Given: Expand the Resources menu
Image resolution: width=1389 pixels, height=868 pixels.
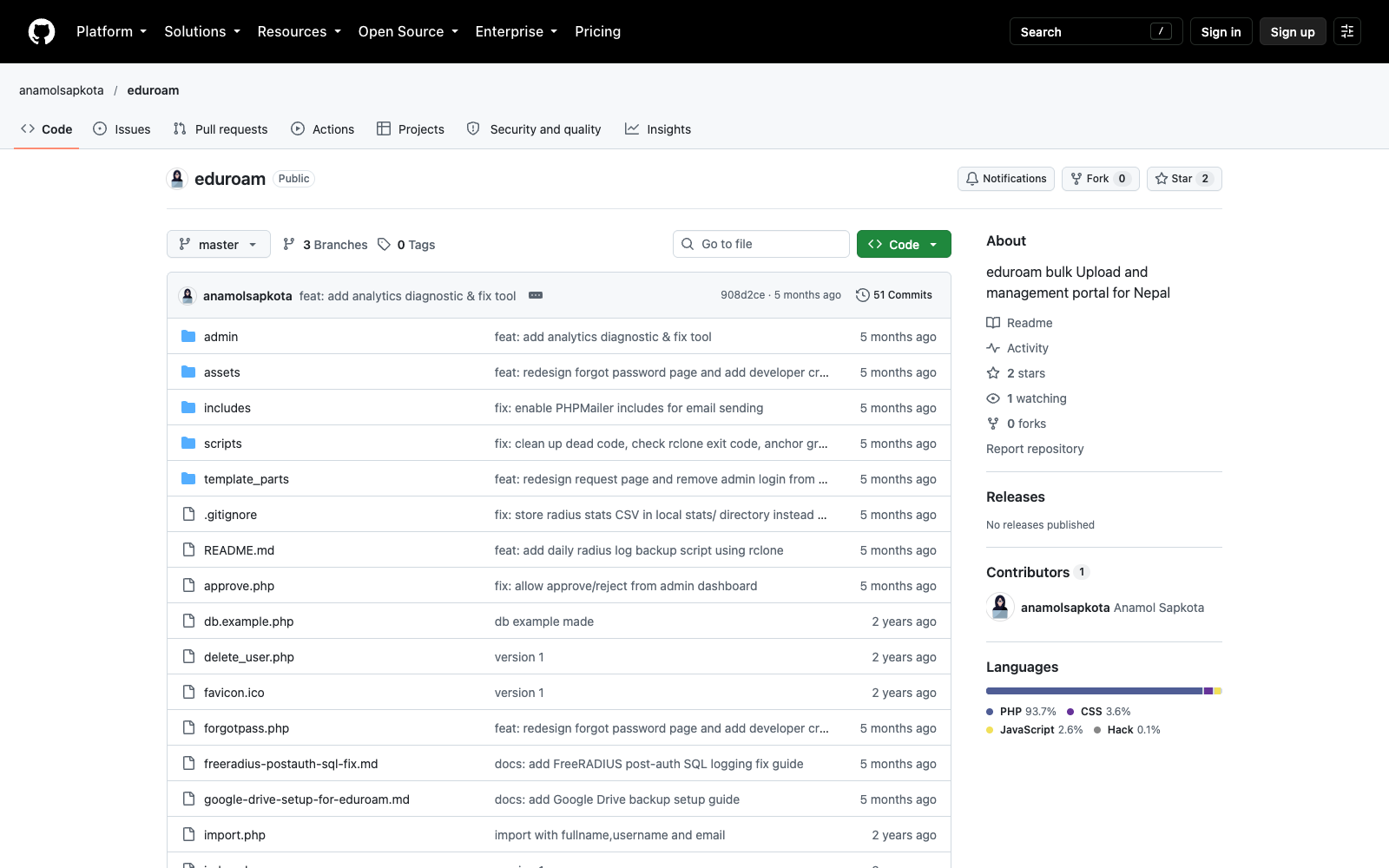Looking at the screenshot, I should point(299,31).
